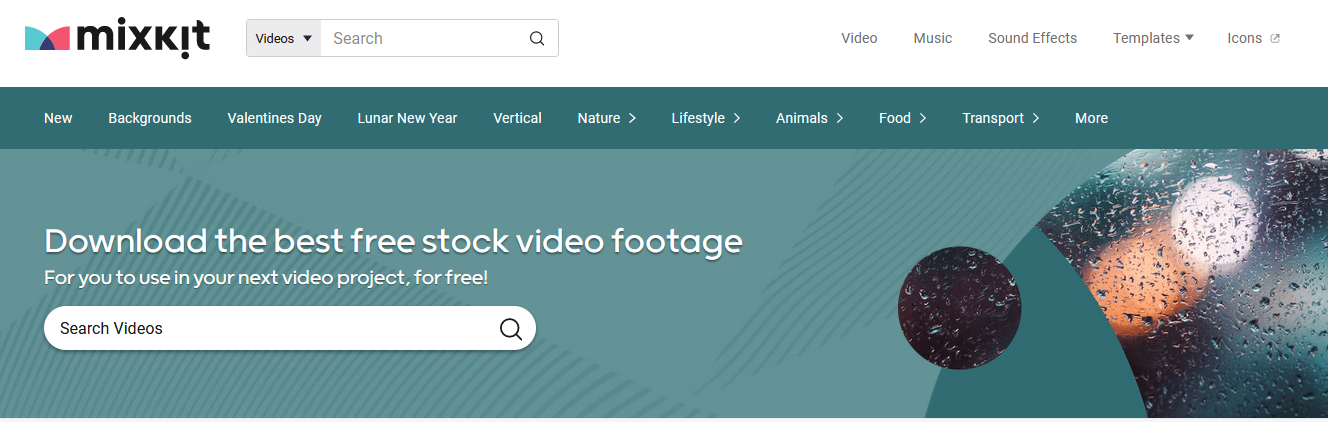Expand the Lifestyle category submenu
The height and width of the screenshot is (422, 1328).
pyautogui.click(x=705, y=118)
